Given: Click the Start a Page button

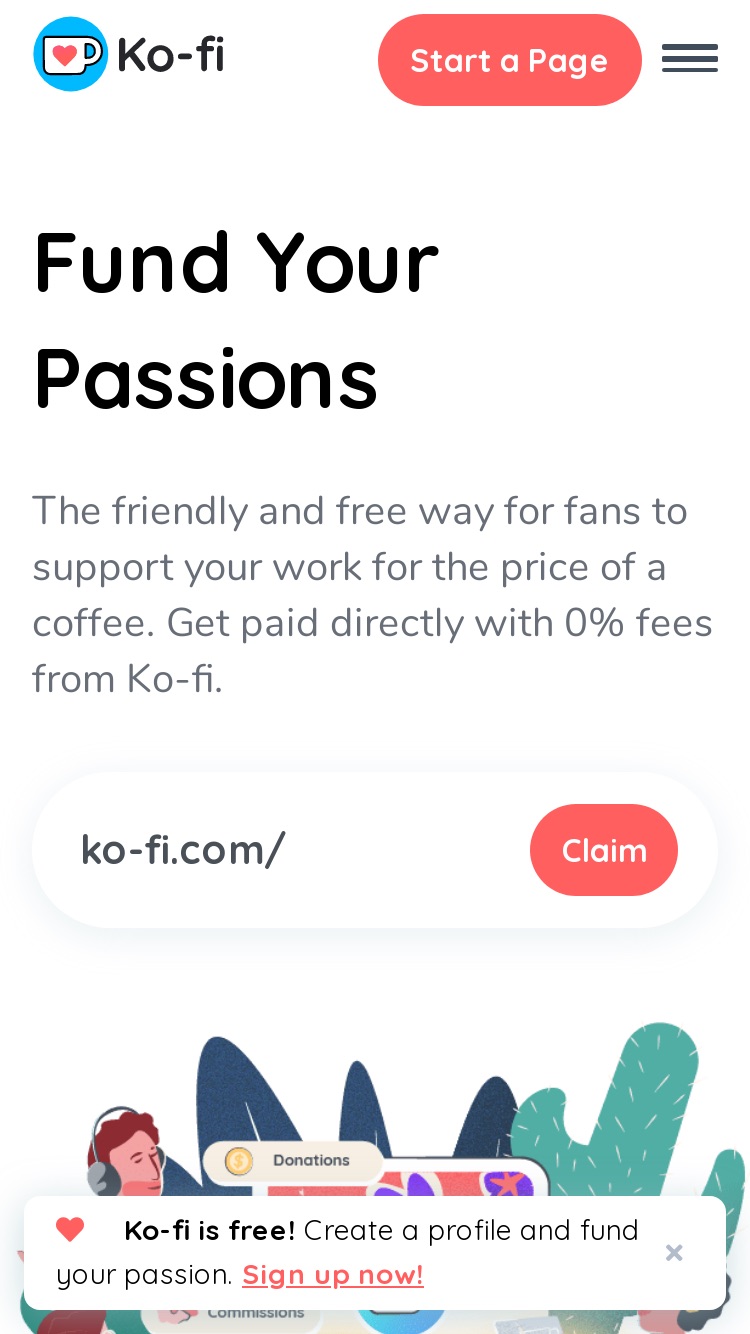Looking at the screenshot, I should point(509,60).
